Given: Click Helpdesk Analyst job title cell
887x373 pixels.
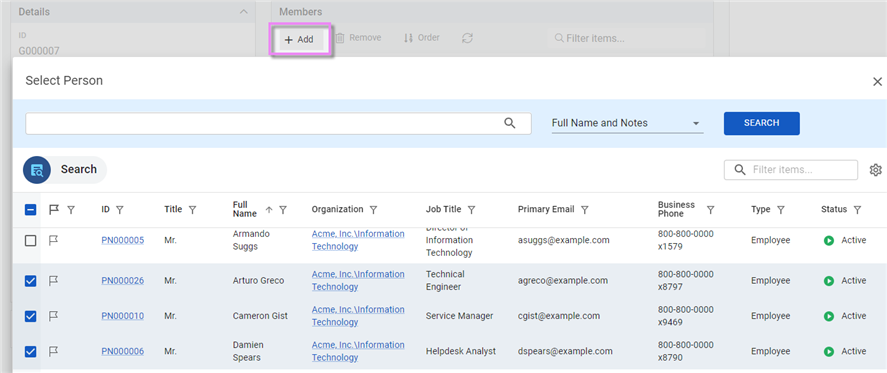Looking at the screenshot, I should tap(461, 351).
